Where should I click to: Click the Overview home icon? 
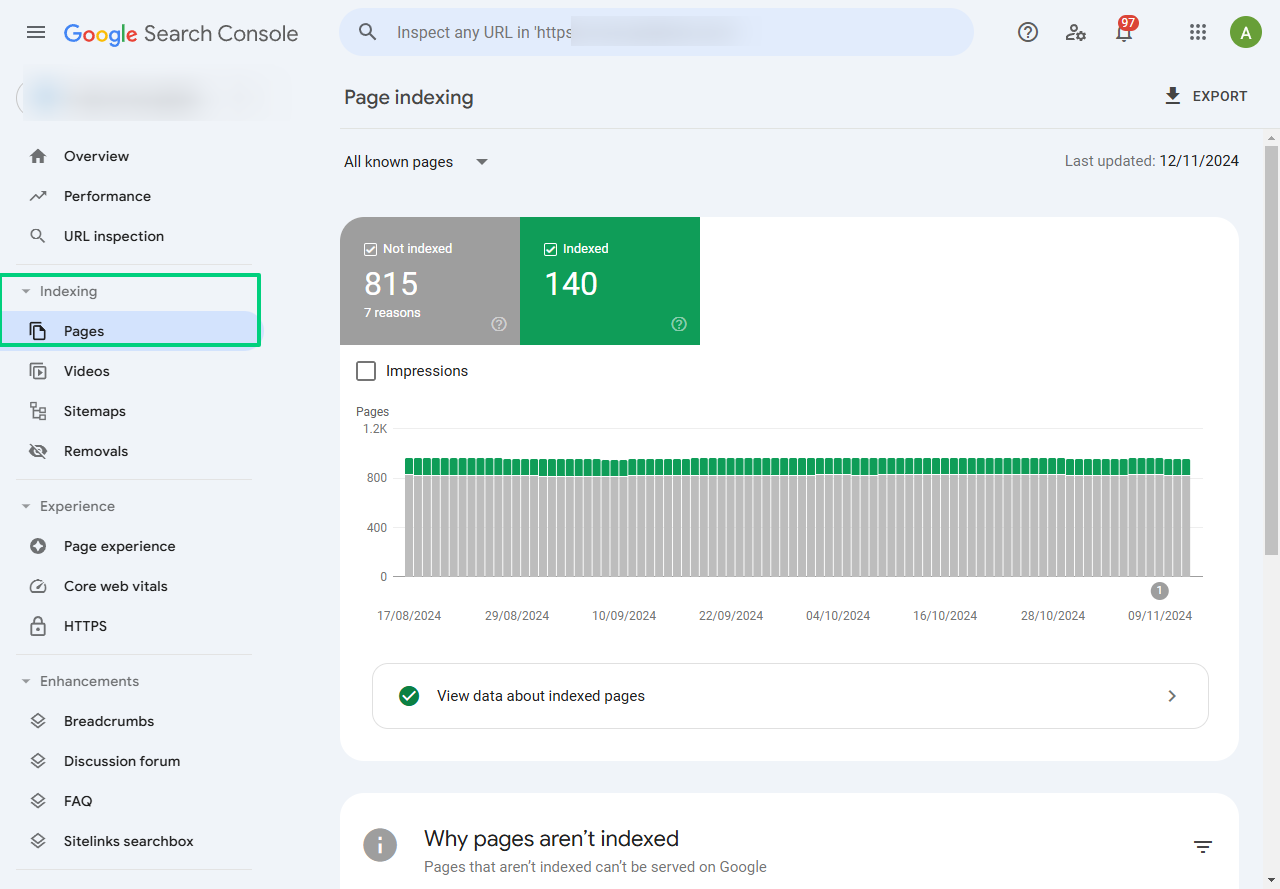click(38, 156)
